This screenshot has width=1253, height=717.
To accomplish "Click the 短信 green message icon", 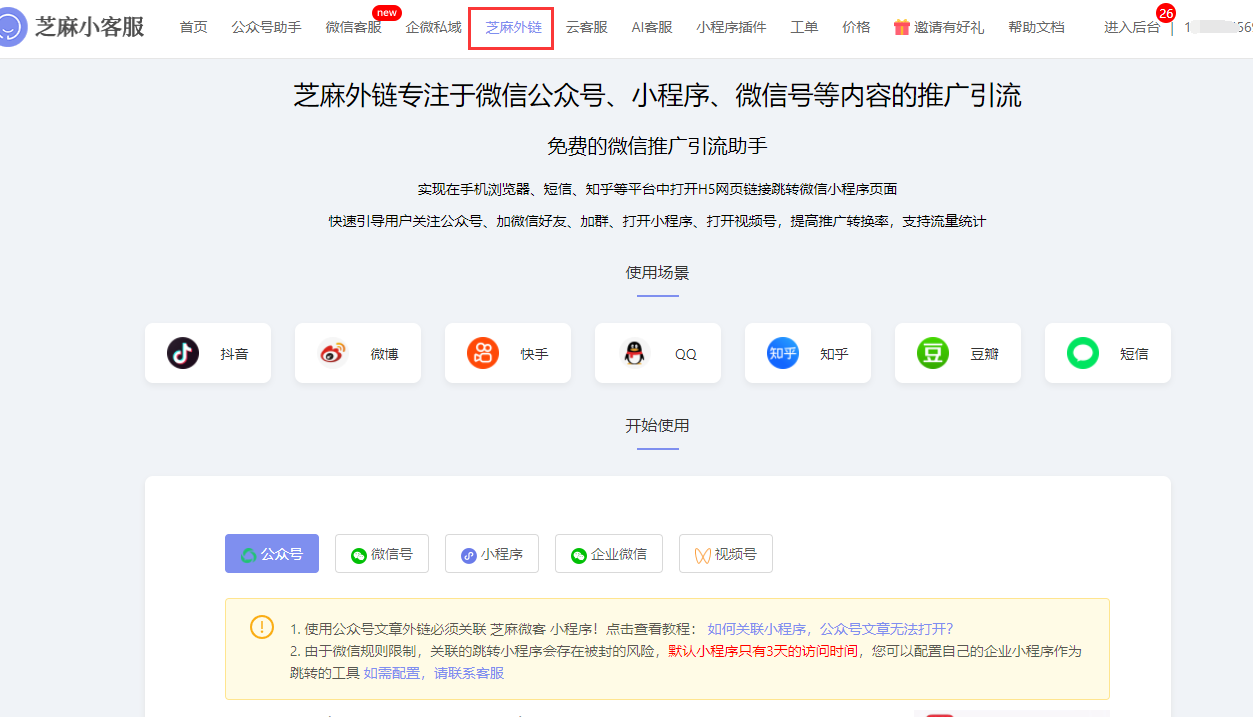I will (x=1083, y=353).
